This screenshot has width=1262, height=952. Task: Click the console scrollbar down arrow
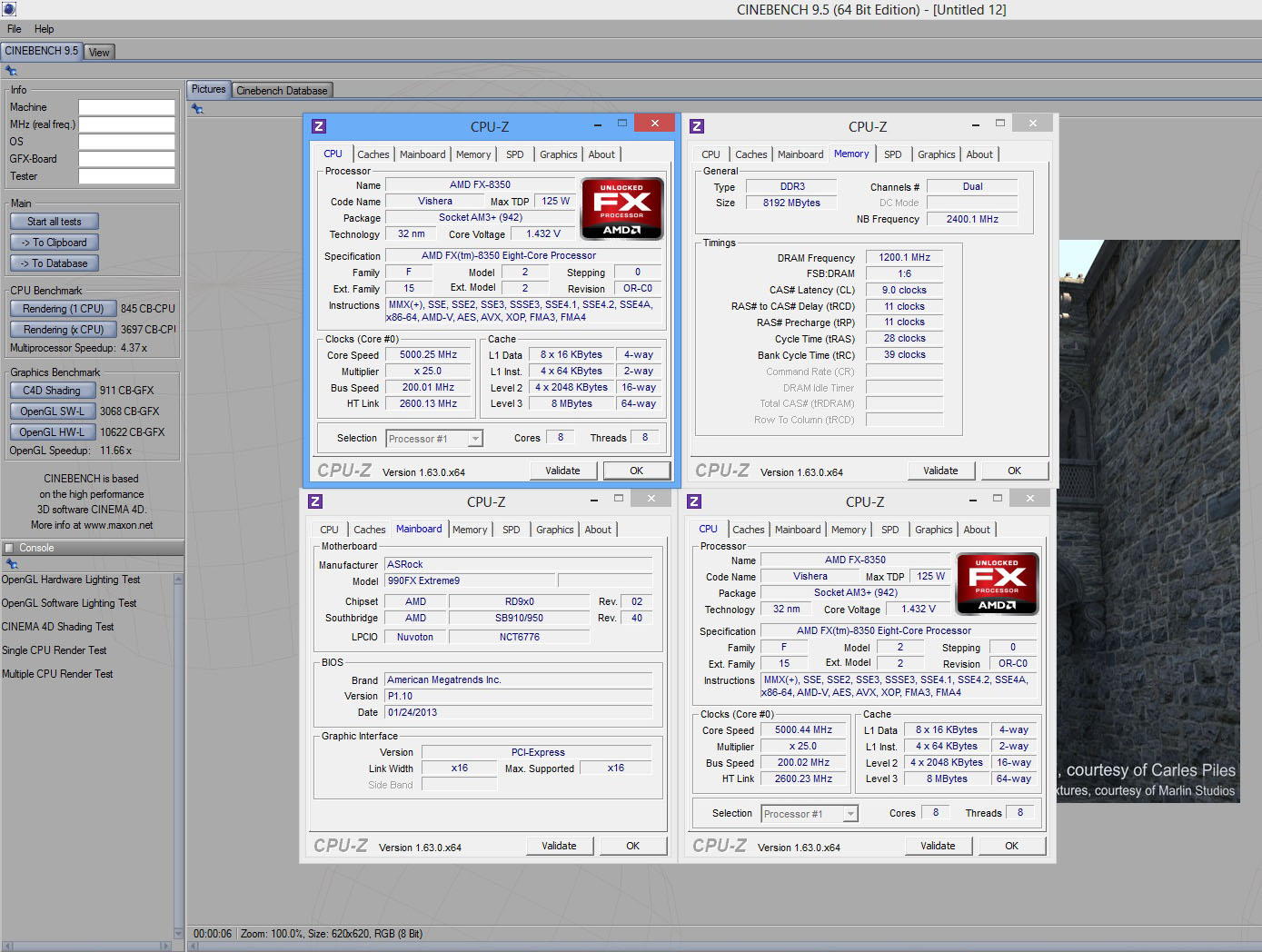click(x=178, y=933)
